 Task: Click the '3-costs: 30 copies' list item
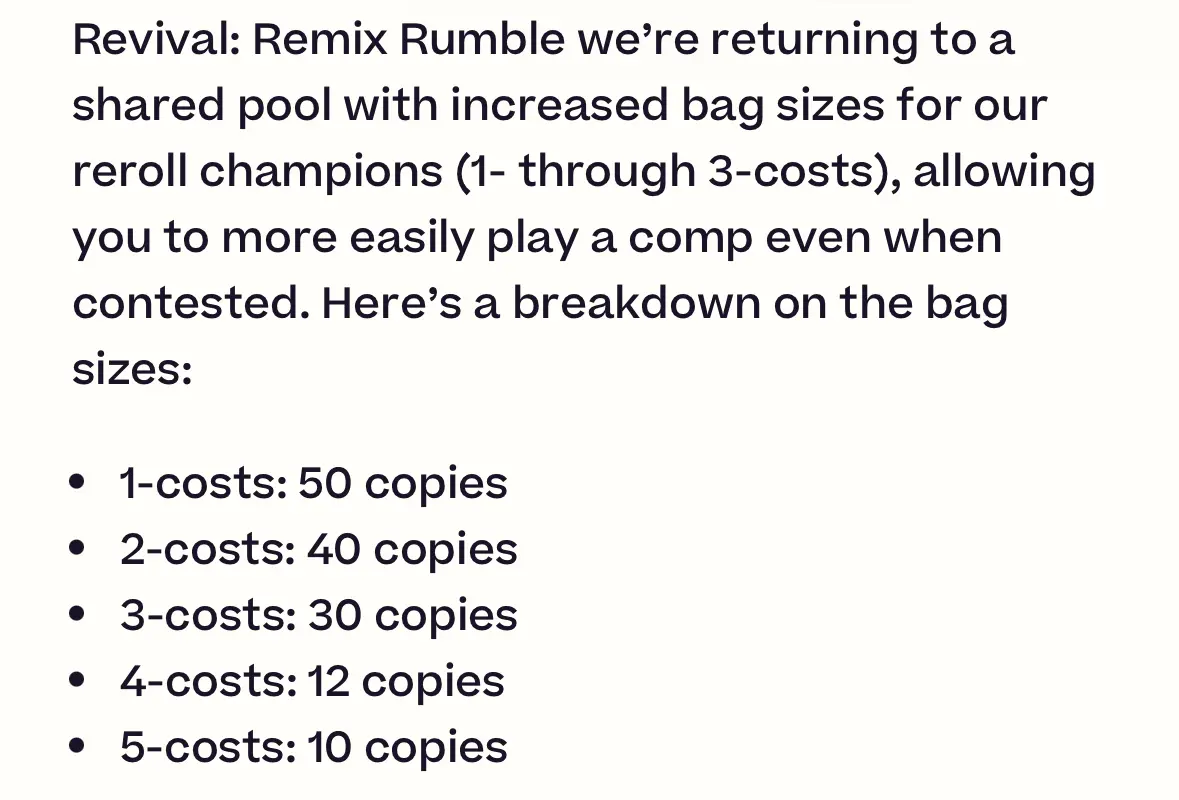[319, 616]
